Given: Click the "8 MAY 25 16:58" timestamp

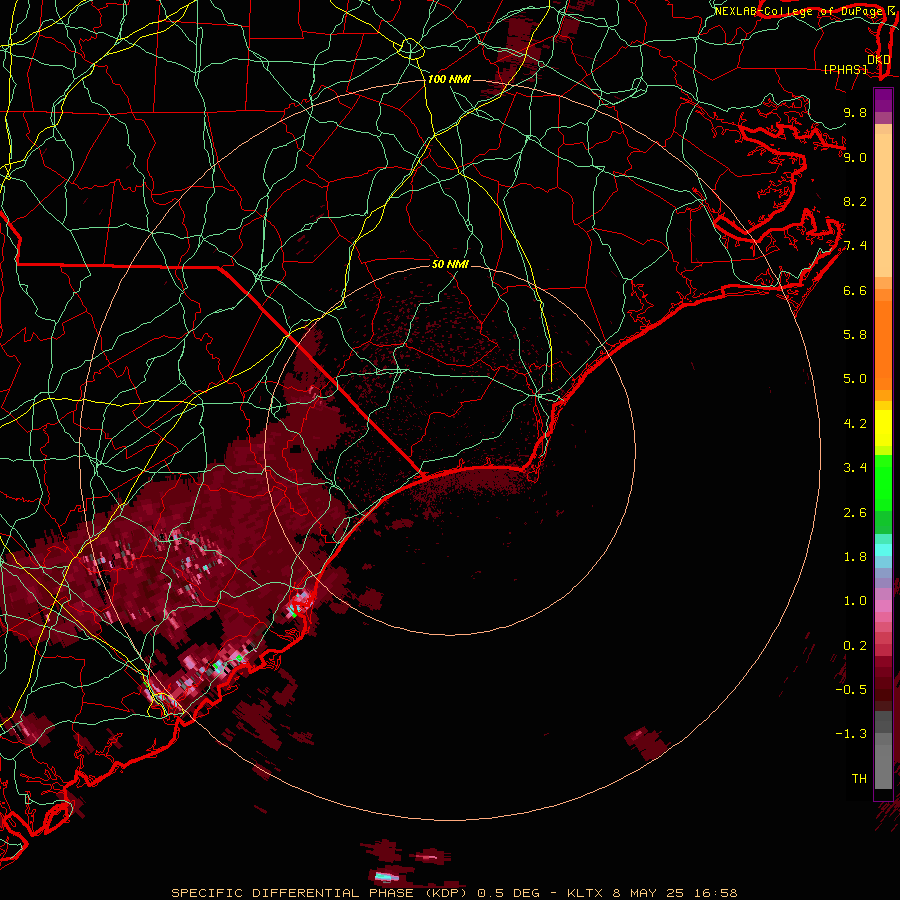Looking at the screenshot, I should [676, 893].
